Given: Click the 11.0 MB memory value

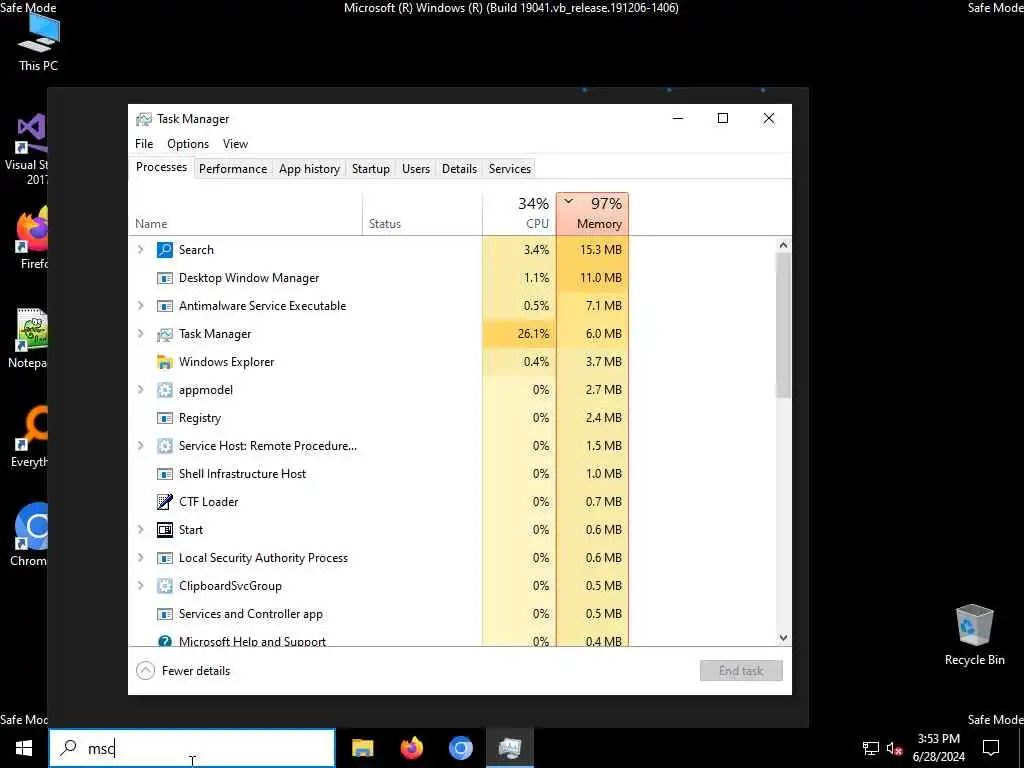Looking at the screenshot, I should point(601,278).
